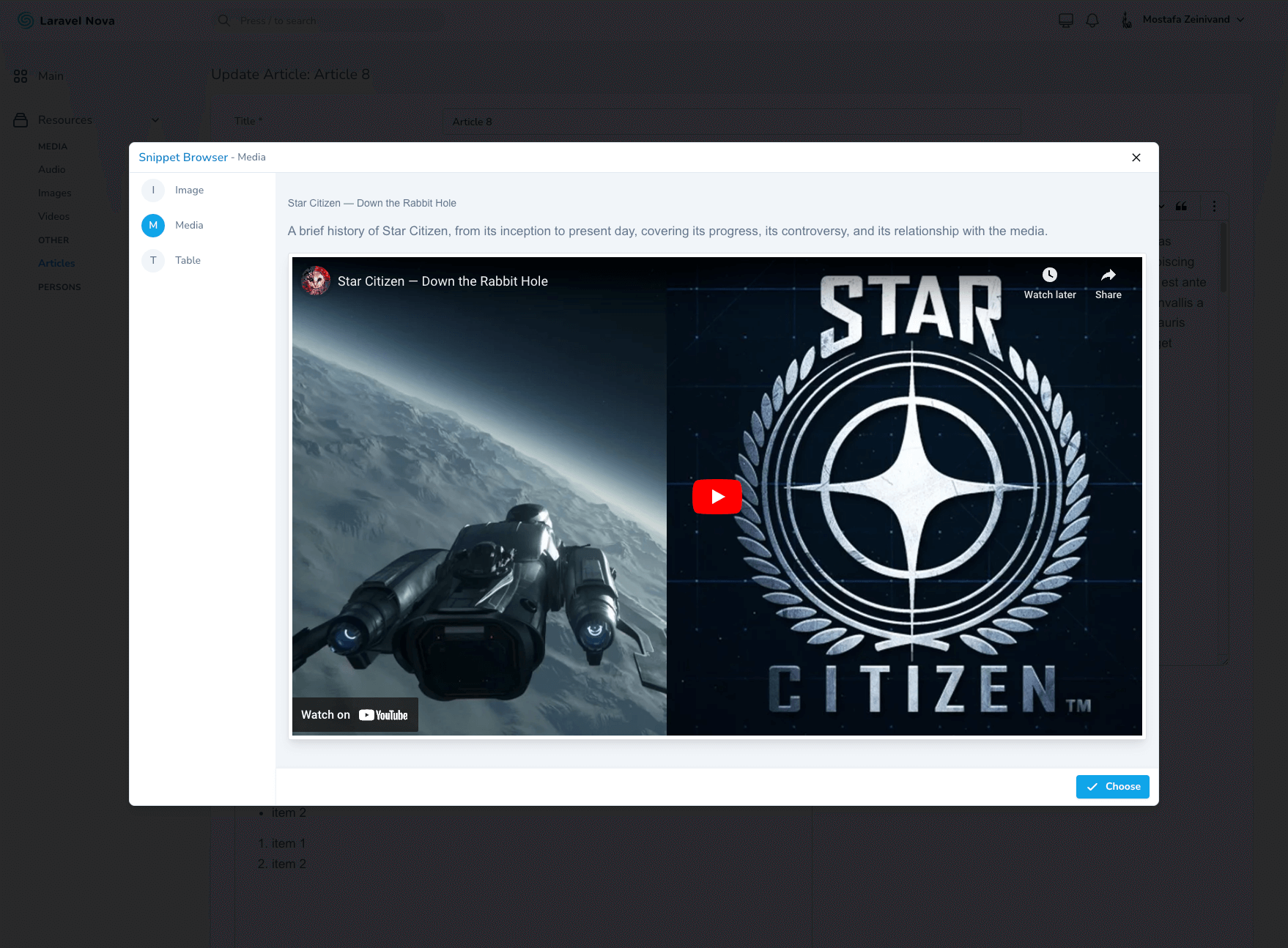
Task: Open the Videos resource
Action: click(x=53, y=216)
